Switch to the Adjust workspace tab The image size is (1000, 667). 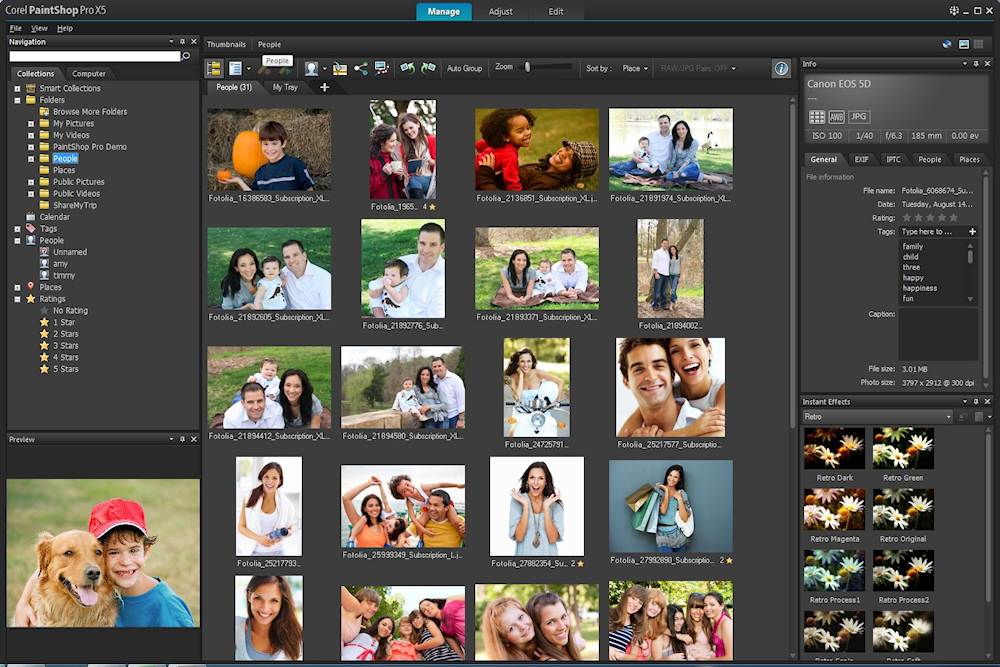[x=500, y=11]
